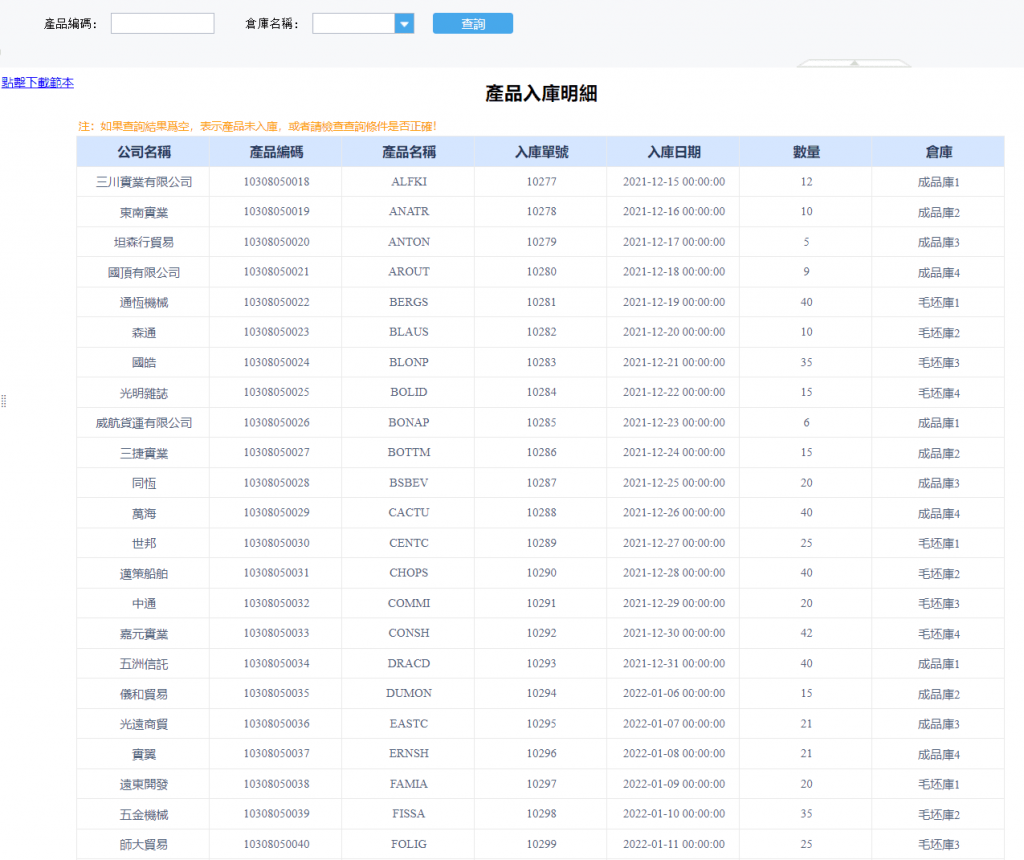Click the 查詢 search button
The height and width of the screenshot is (860, 1024).
(473, 24)
